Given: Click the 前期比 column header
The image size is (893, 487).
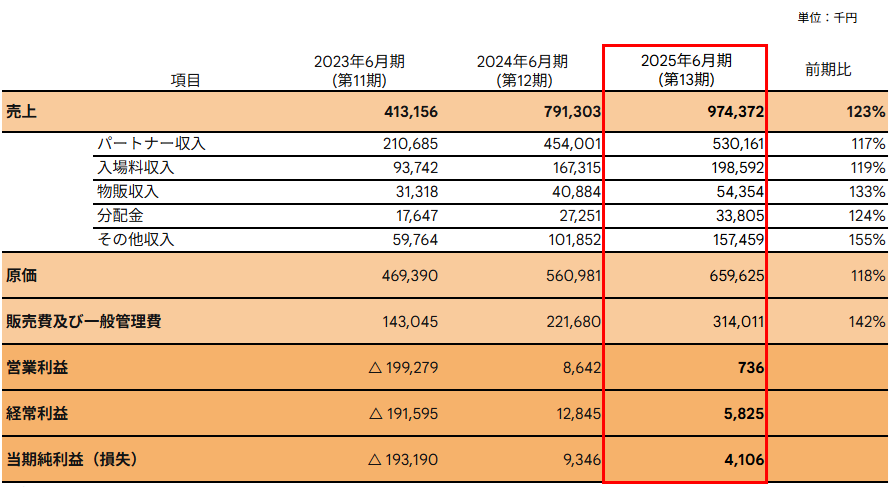Looking at the screenshot, I should pyautogui.click(x=828, y=70).
